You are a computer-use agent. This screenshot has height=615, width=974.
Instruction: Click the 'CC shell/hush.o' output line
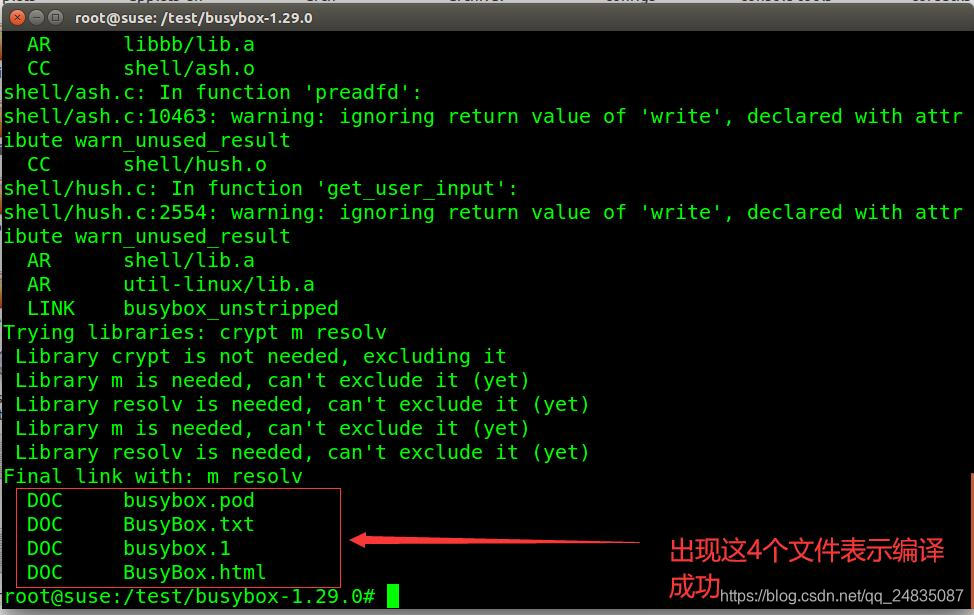[147, 165]
